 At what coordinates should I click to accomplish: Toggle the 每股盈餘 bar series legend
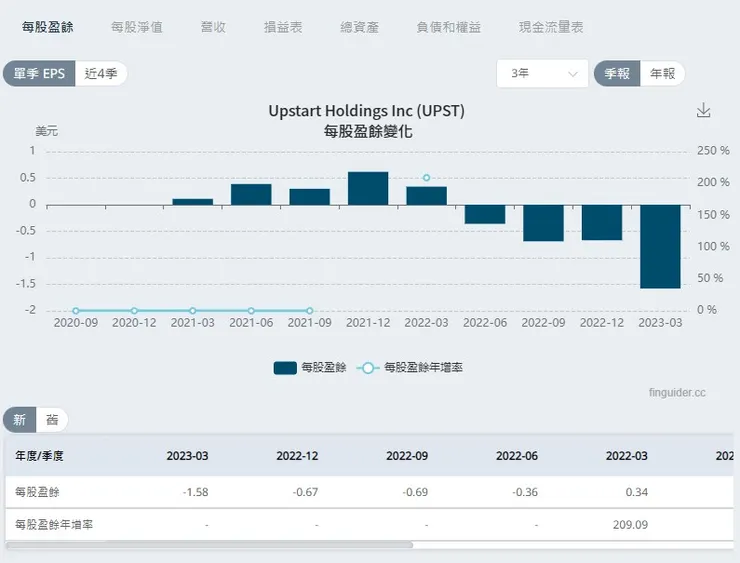click(x=310, y=368)
